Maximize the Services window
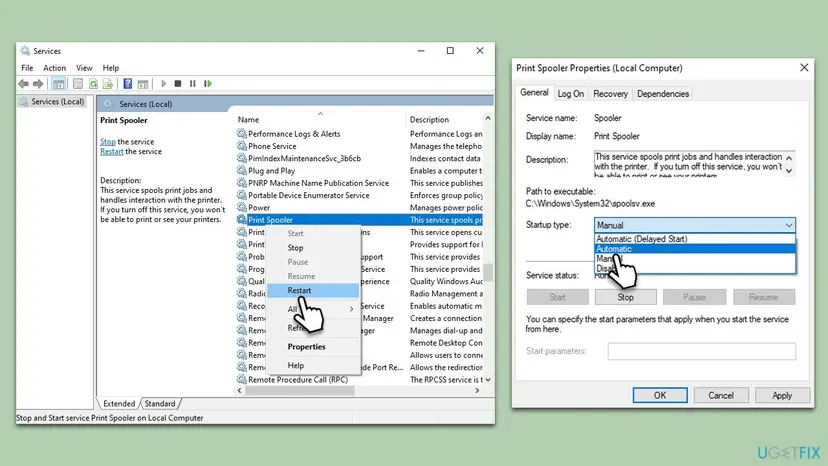This screenshot has width=828, height=466. point(450,51)
